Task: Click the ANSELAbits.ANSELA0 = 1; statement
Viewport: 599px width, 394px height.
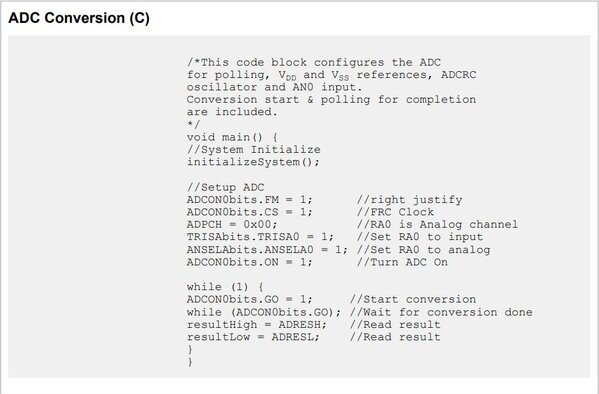Action: [267, 250]
